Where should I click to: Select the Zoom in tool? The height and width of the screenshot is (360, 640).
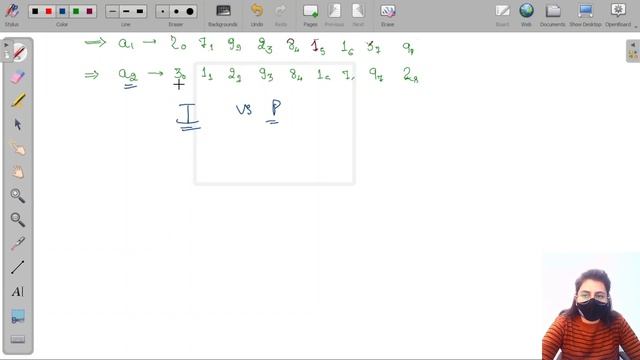[x=18, y=196]
